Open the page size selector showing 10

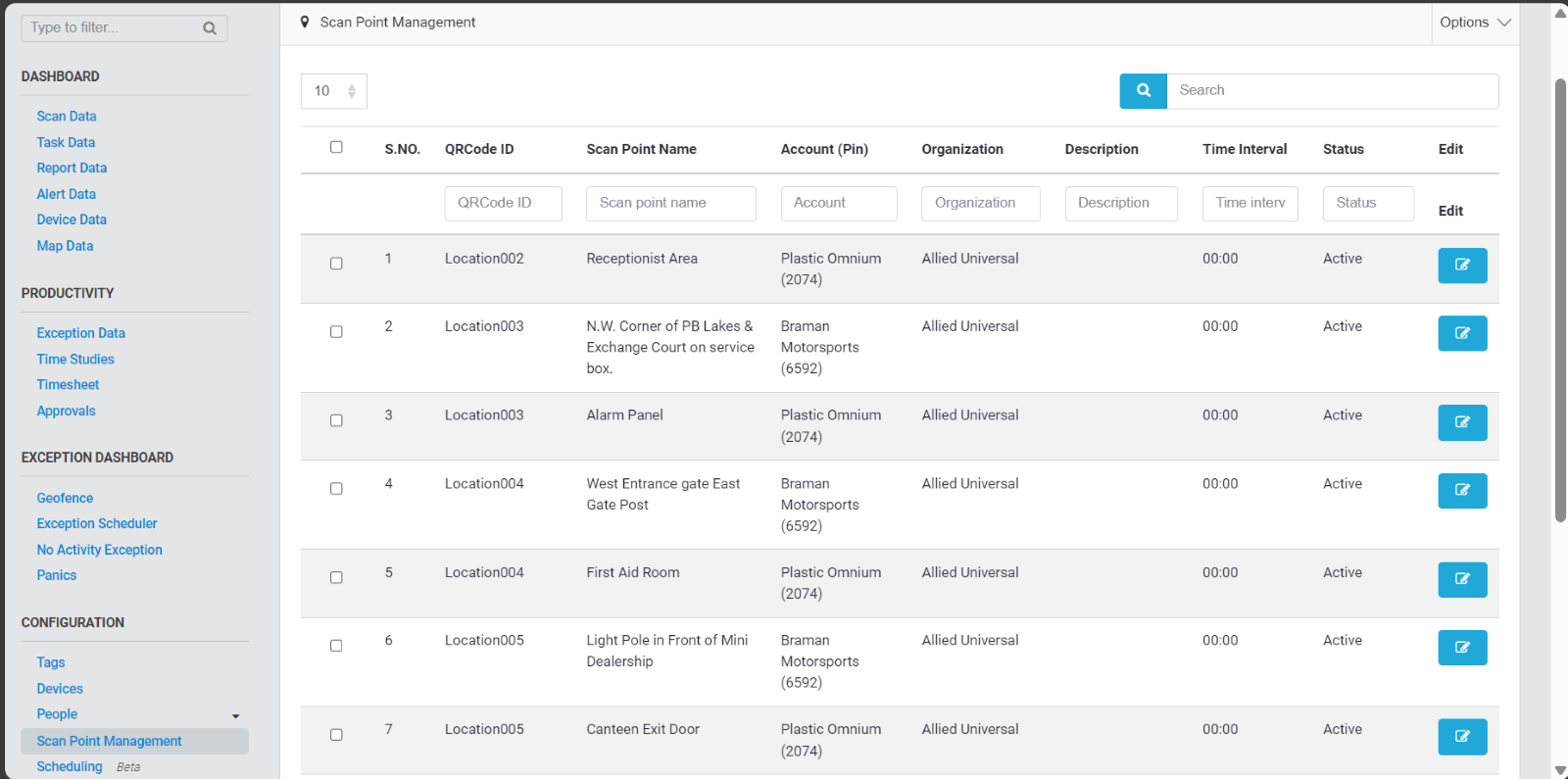coord(333,91)
